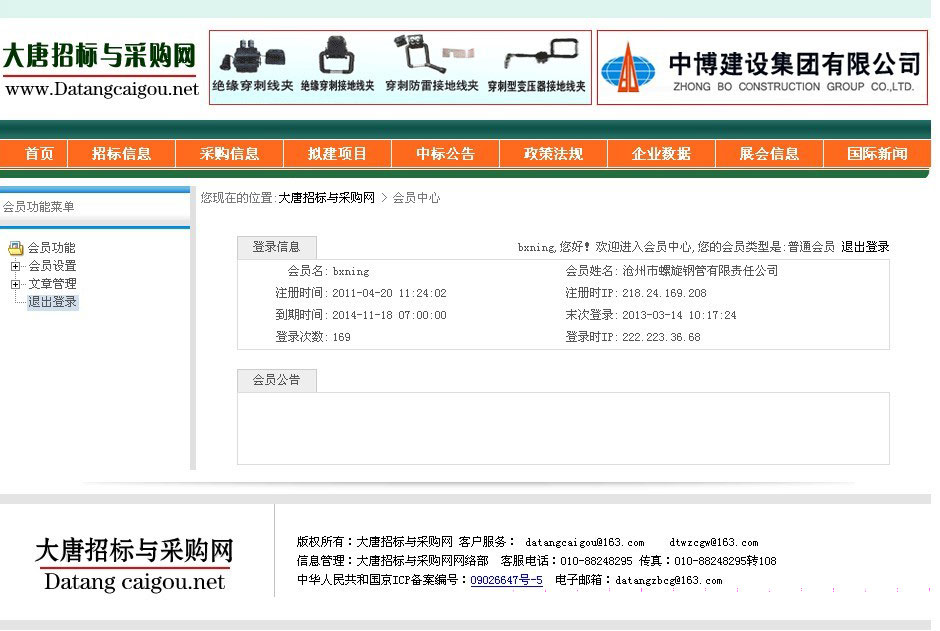The width and height of the screenshot is (940, 631).
Task: Expand the 文章管理 tree node
Action: pos(15,284)
